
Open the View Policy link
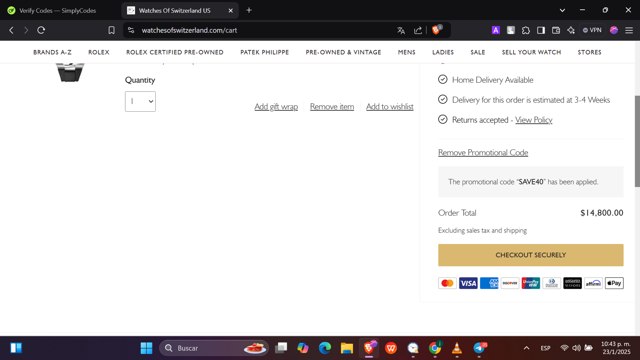coord(533,120)
